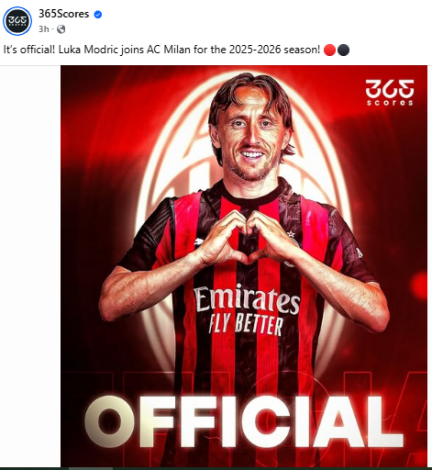Click the globe public audience icon
The height and width of the screenshot is (470, 432).
[x=61, y=29]
